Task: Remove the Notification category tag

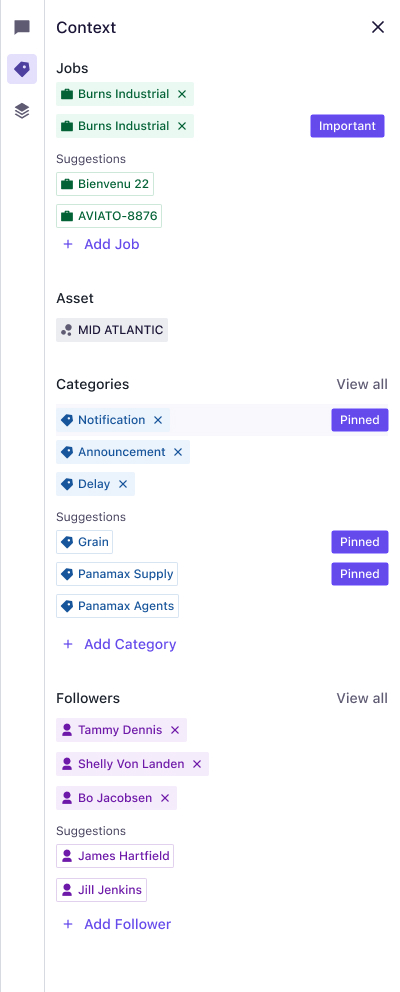Action: click(158, 420)
